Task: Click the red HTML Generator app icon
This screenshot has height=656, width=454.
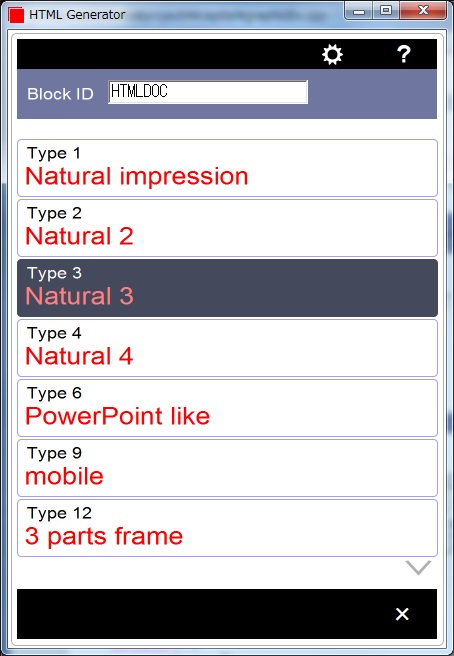Action: (16, 15)
